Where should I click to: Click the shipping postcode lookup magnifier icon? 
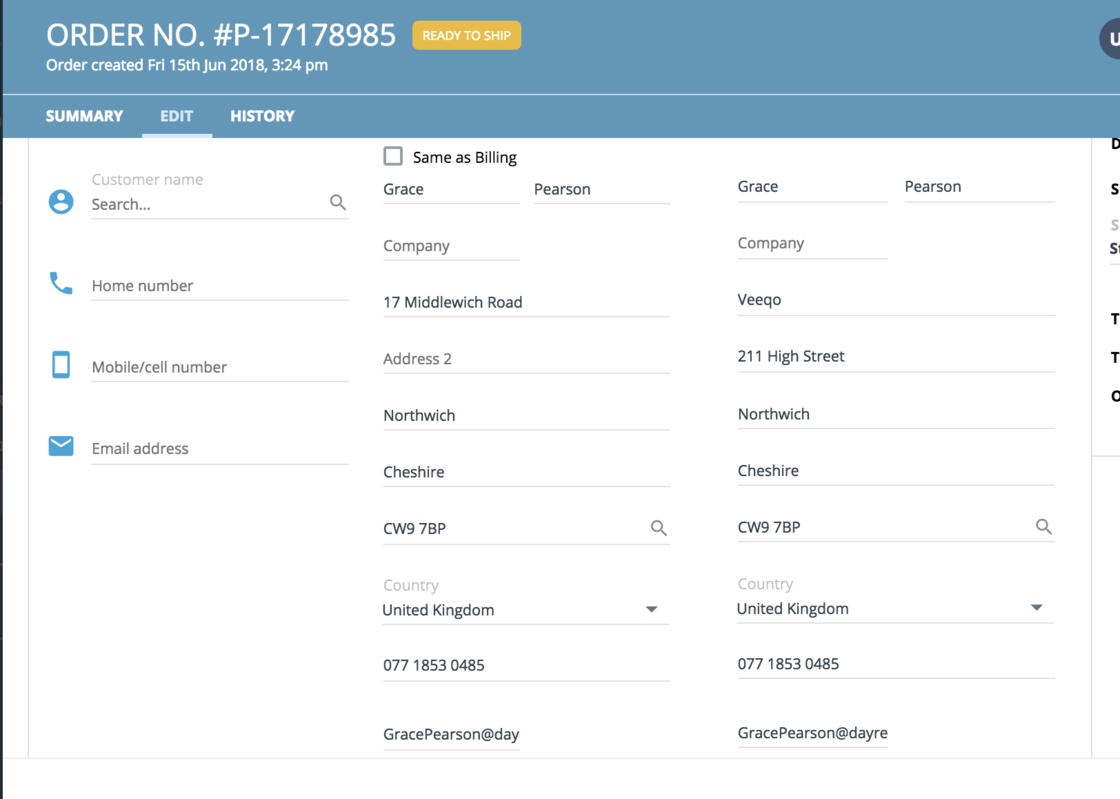tap(1044, 526)
